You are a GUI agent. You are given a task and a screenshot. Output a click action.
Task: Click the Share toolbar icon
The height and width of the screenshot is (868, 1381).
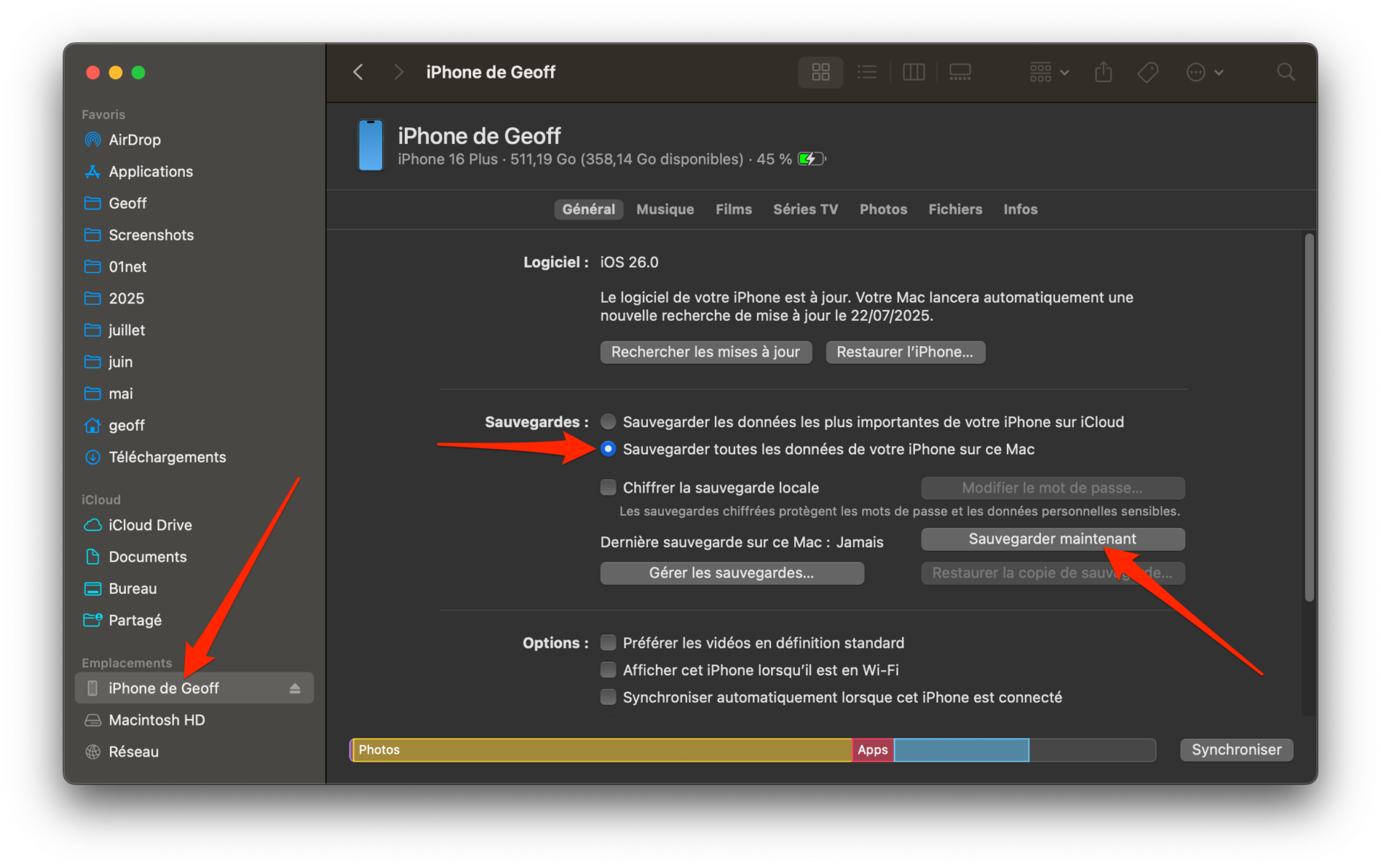(x=1103, y=72)
